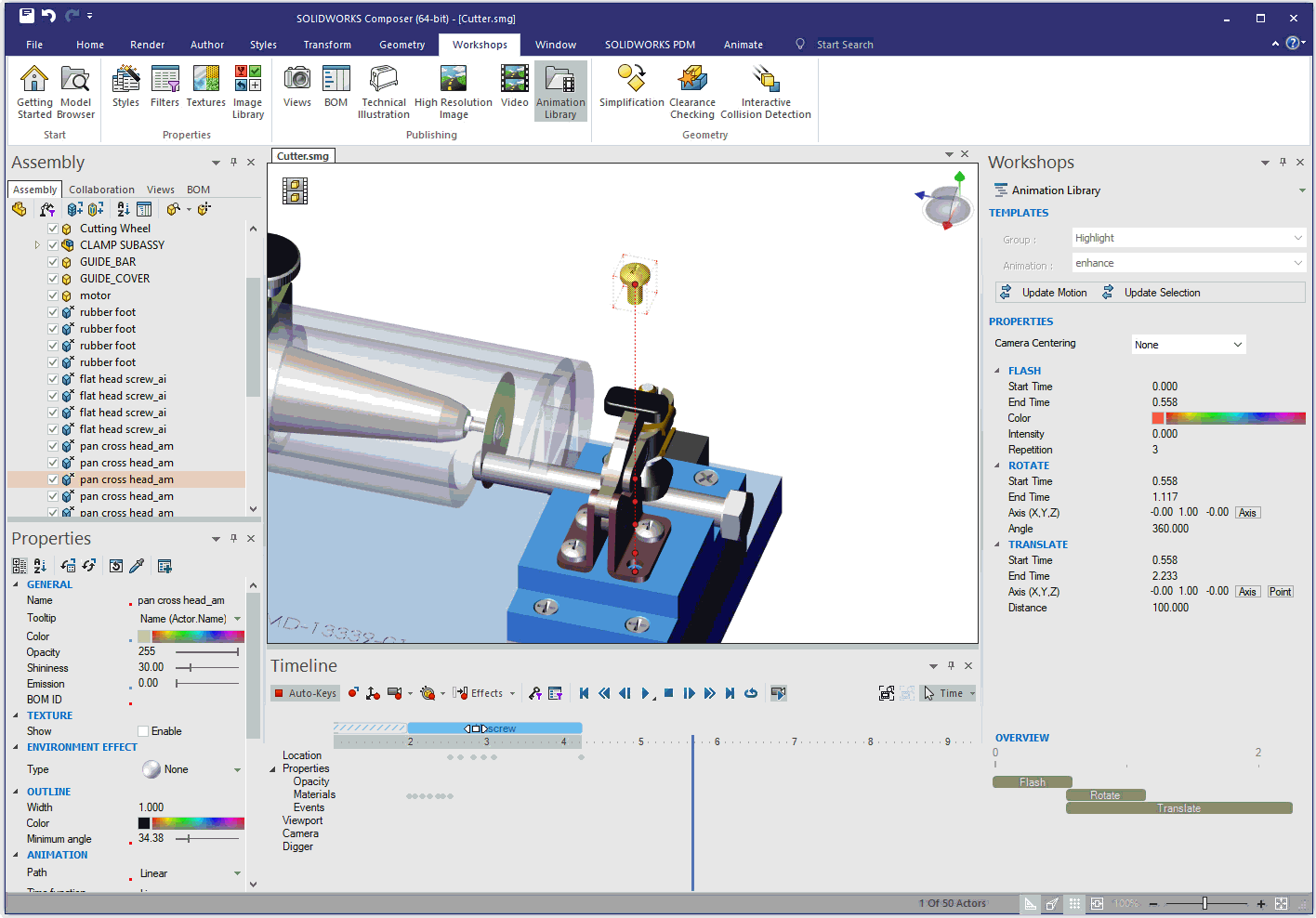
Task: Open Getting Started
Action: (x=34, y=93)
